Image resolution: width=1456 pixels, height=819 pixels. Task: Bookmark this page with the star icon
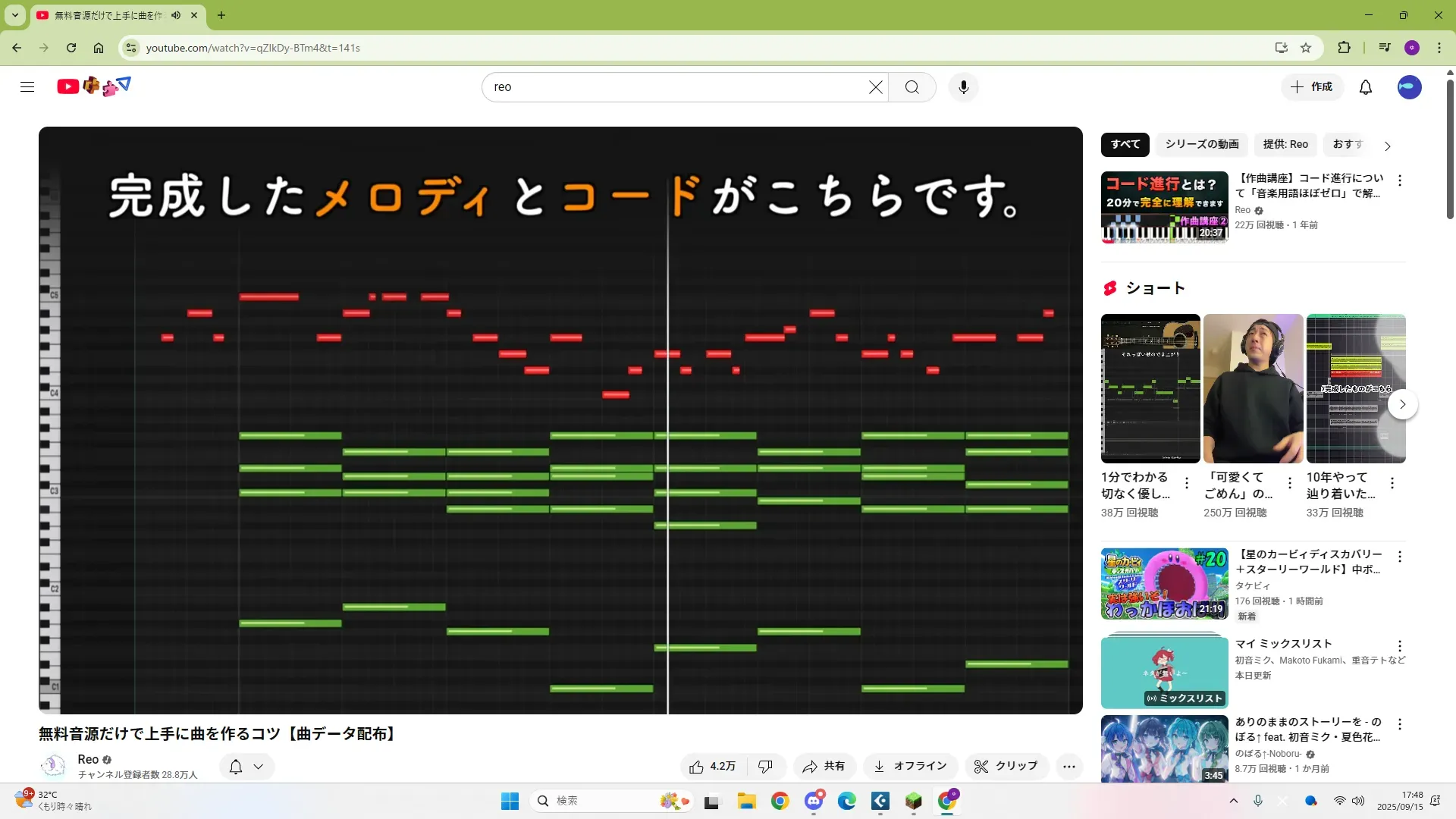(x=1306, y=48)
